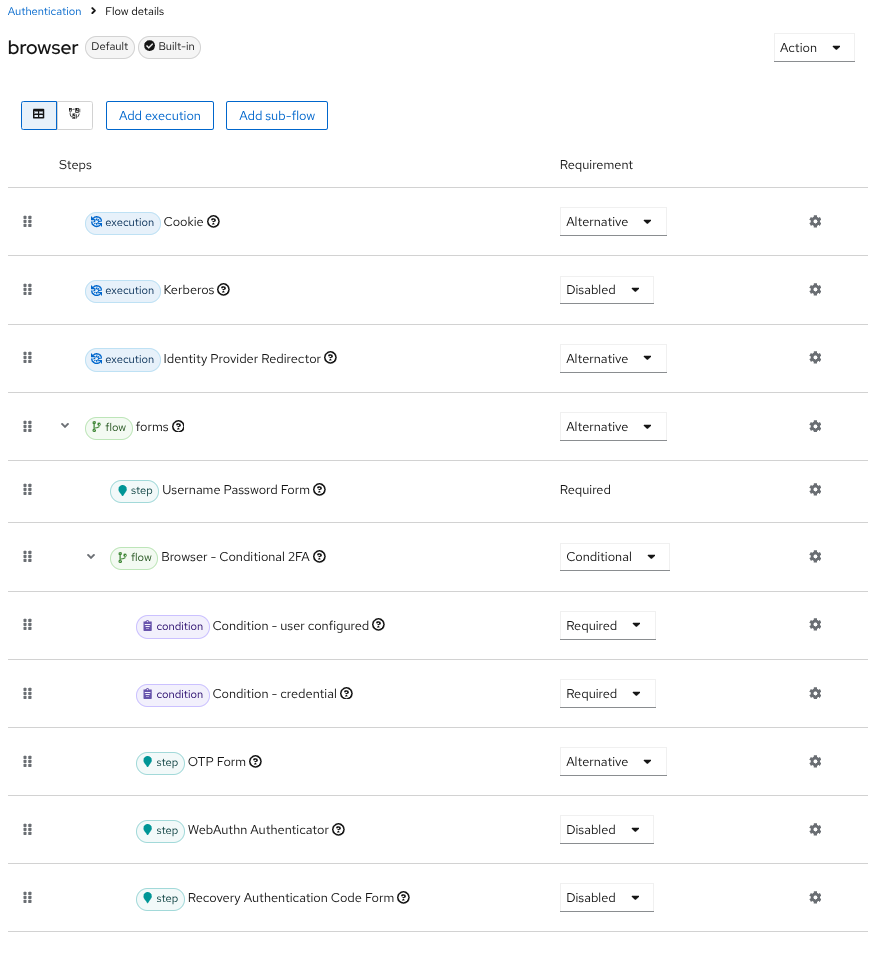Open the WebAuthn Authenticator requirement dropdown
The height and width of the screenshot is (965, 877).
606,829
